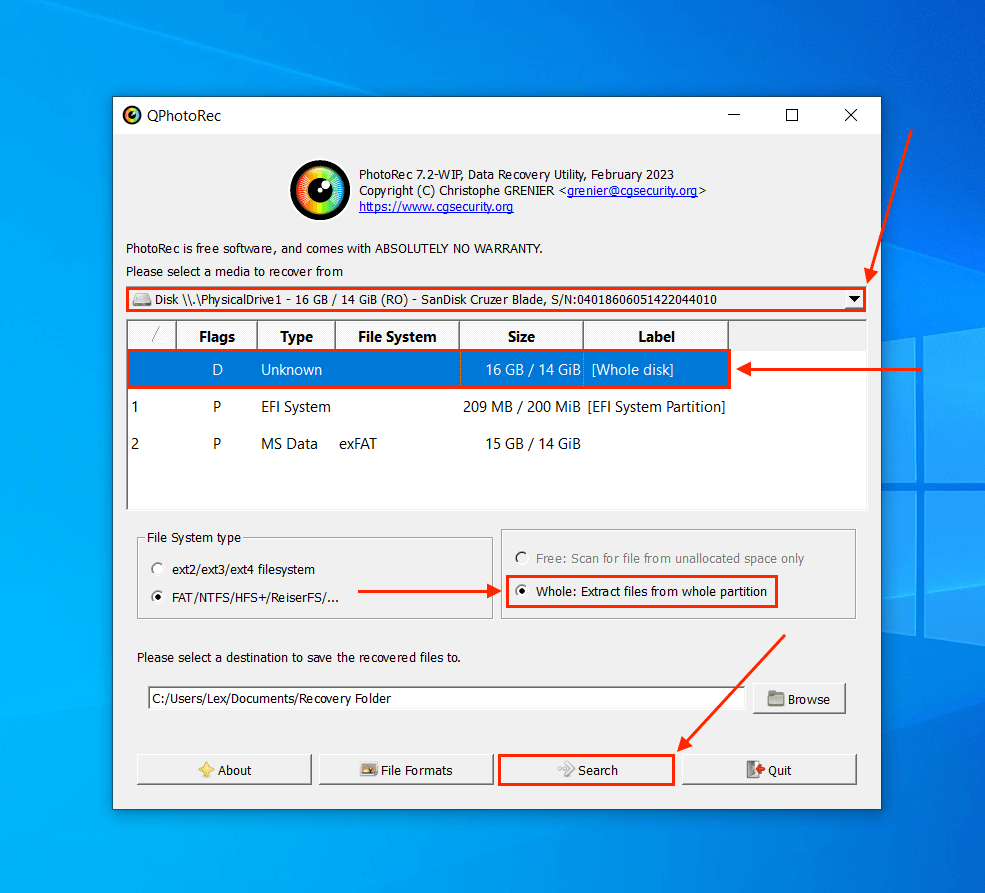Viewport: 985px width, 893px height.
Task: Select FAT/NTFS/HFS+/ReiserFS radio button
Action: pyautogui.click(x=157, y=597)
